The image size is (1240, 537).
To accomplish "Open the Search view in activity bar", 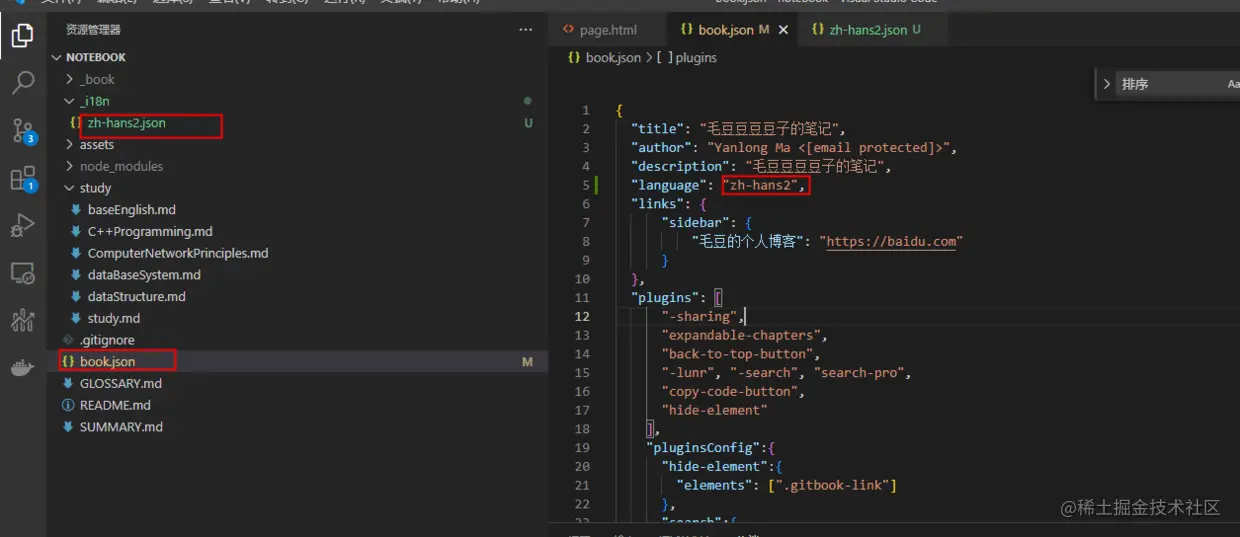I will coord(22,83).
